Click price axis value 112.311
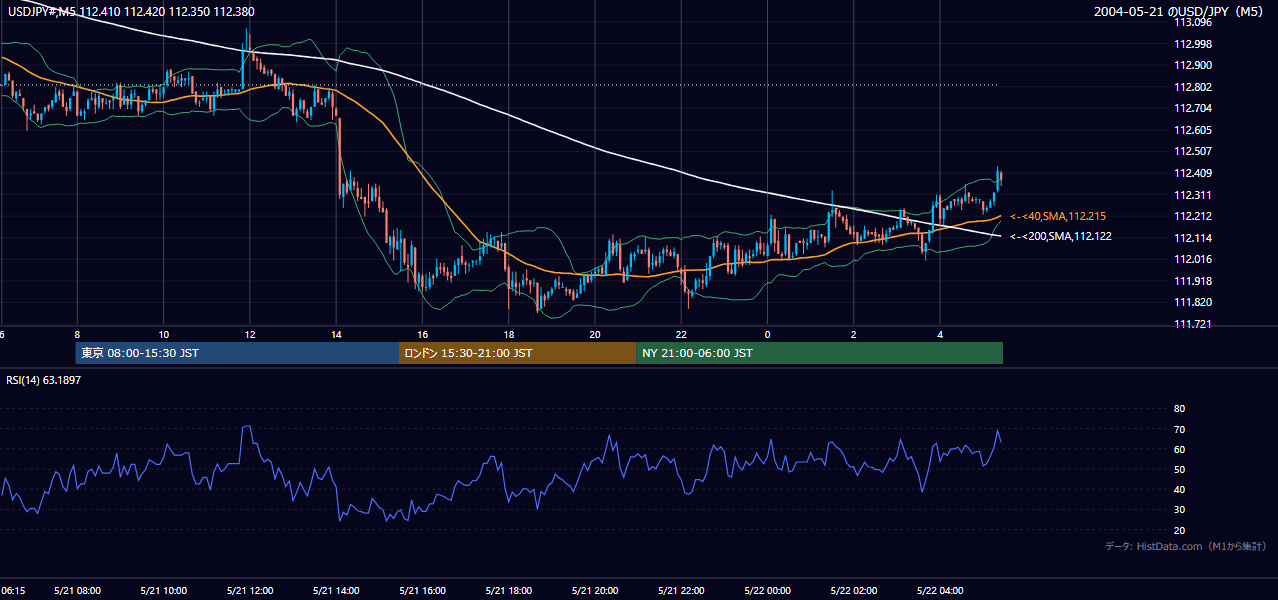1278x600 pixels. 1192,195
